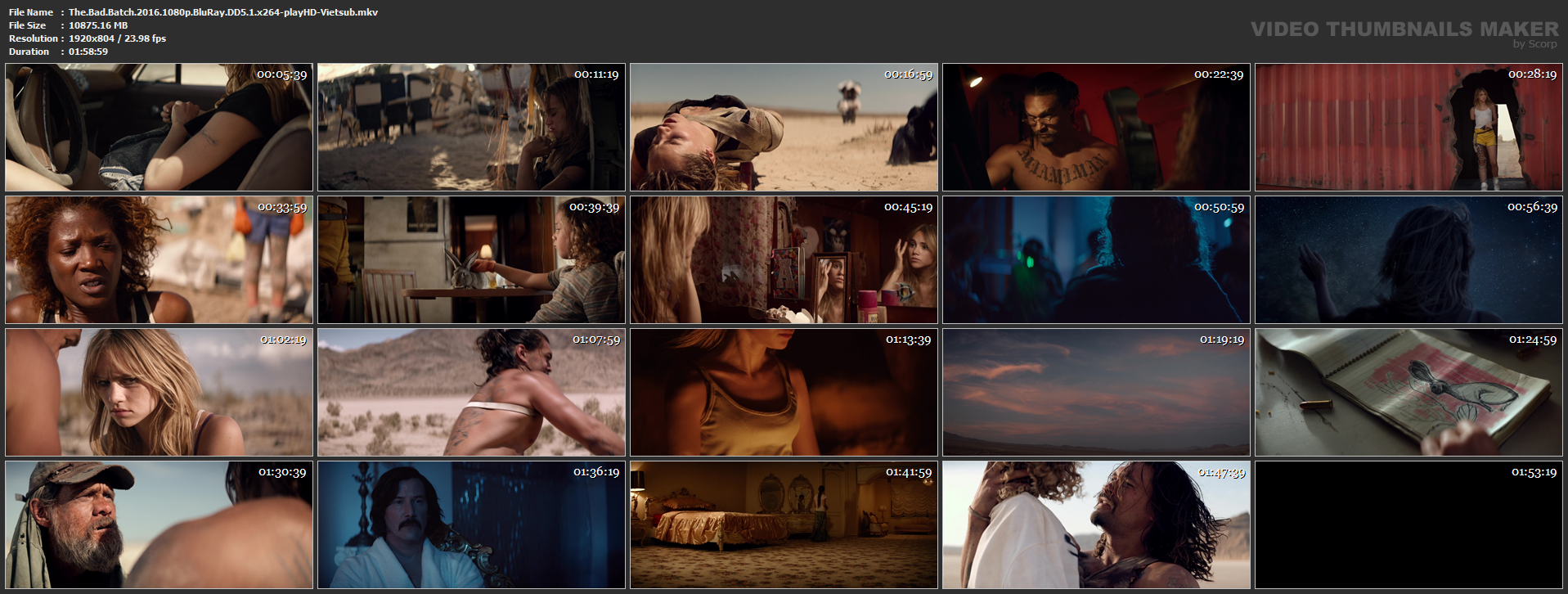This screenshot has width=1568, height=594.
Task: Select the thumbnail timestamped 01:36:19
Action: pos(471,525)
